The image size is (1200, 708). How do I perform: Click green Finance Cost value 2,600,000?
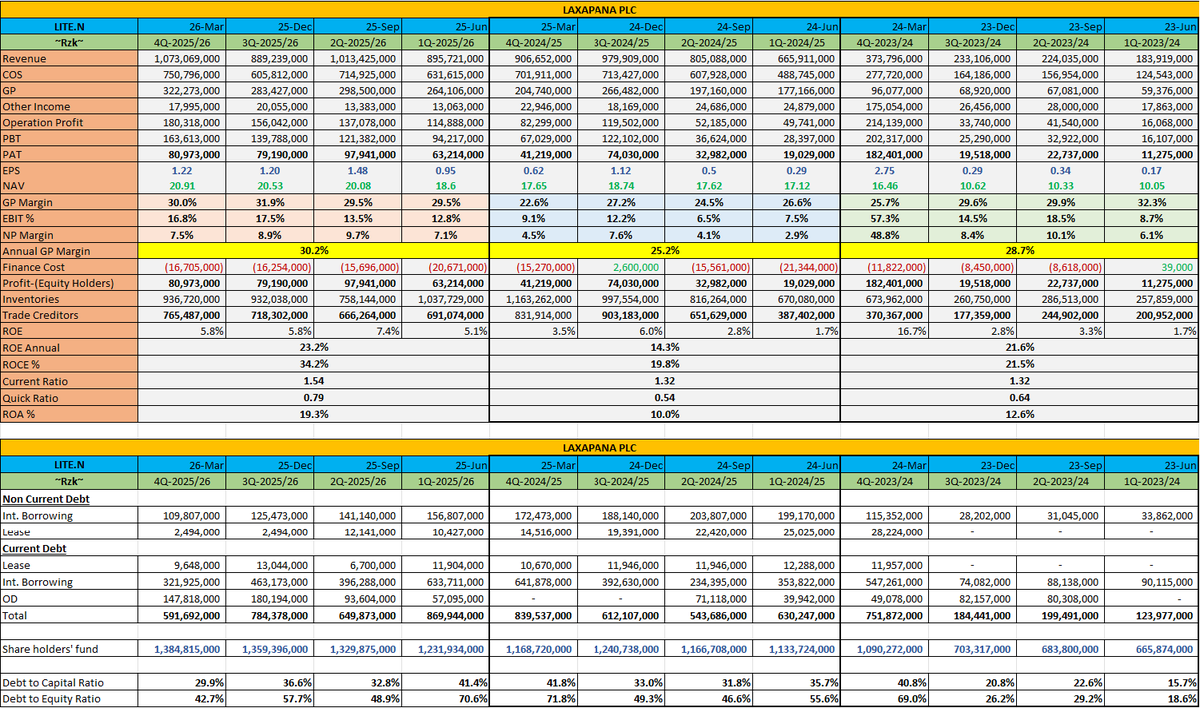[x=634, y=268]
